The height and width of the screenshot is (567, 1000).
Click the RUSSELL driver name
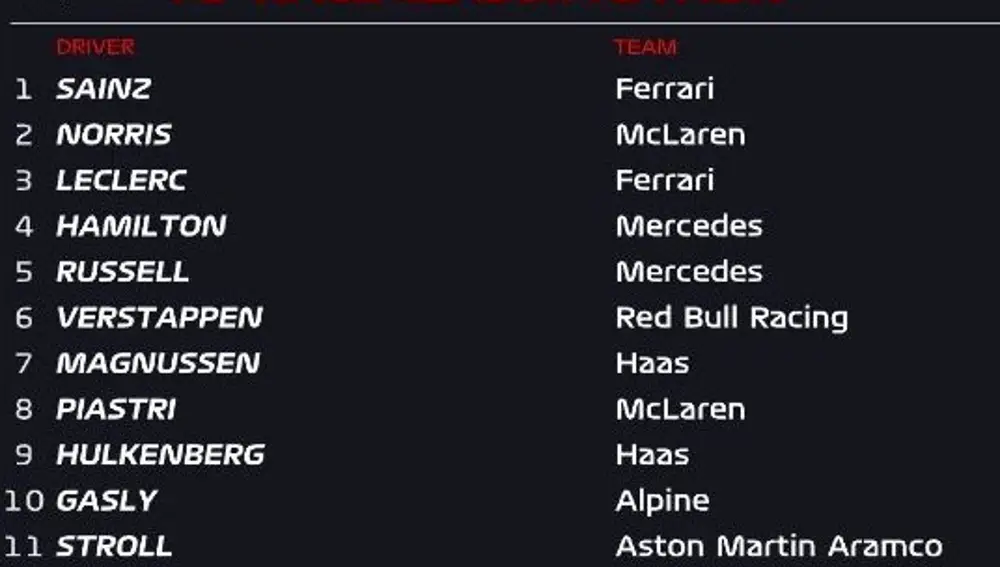pos(122,272)
